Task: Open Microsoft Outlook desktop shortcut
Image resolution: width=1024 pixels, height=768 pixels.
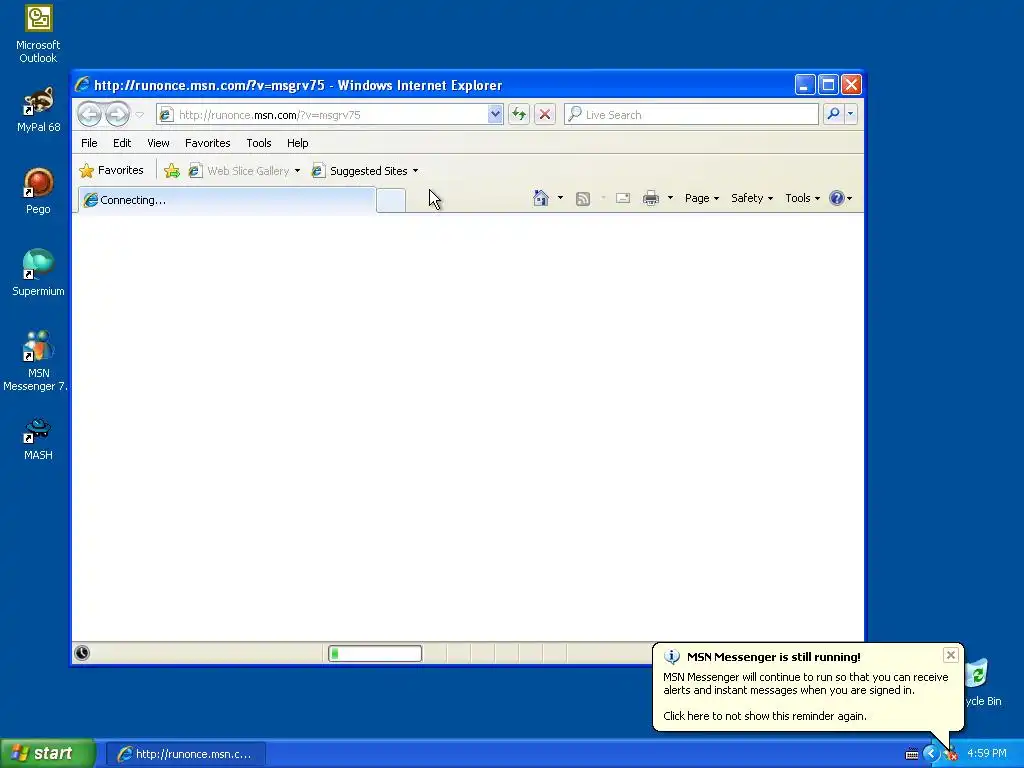Action: tap(38, 34)
